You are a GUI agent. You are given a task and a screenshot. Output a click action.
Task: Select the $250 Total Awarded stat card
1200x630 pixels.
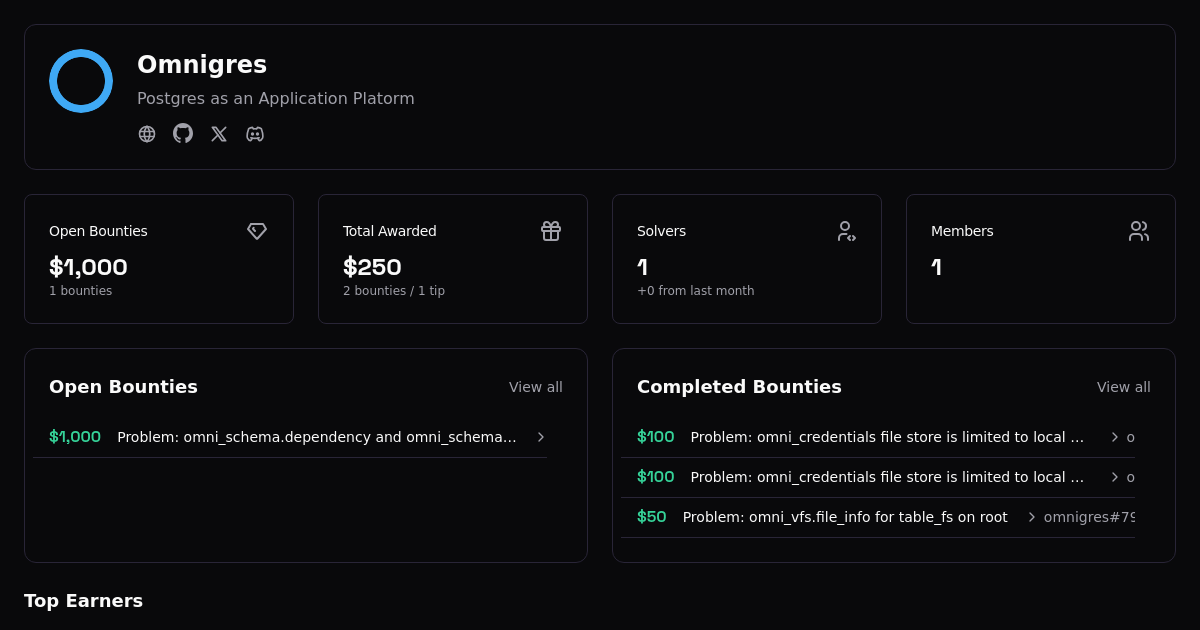coord(453,259)
